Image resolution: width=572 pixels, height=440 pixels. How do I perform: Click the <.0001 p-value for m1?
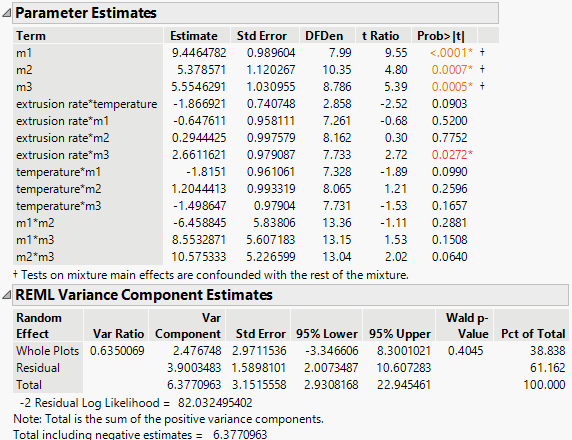[451, 53]
